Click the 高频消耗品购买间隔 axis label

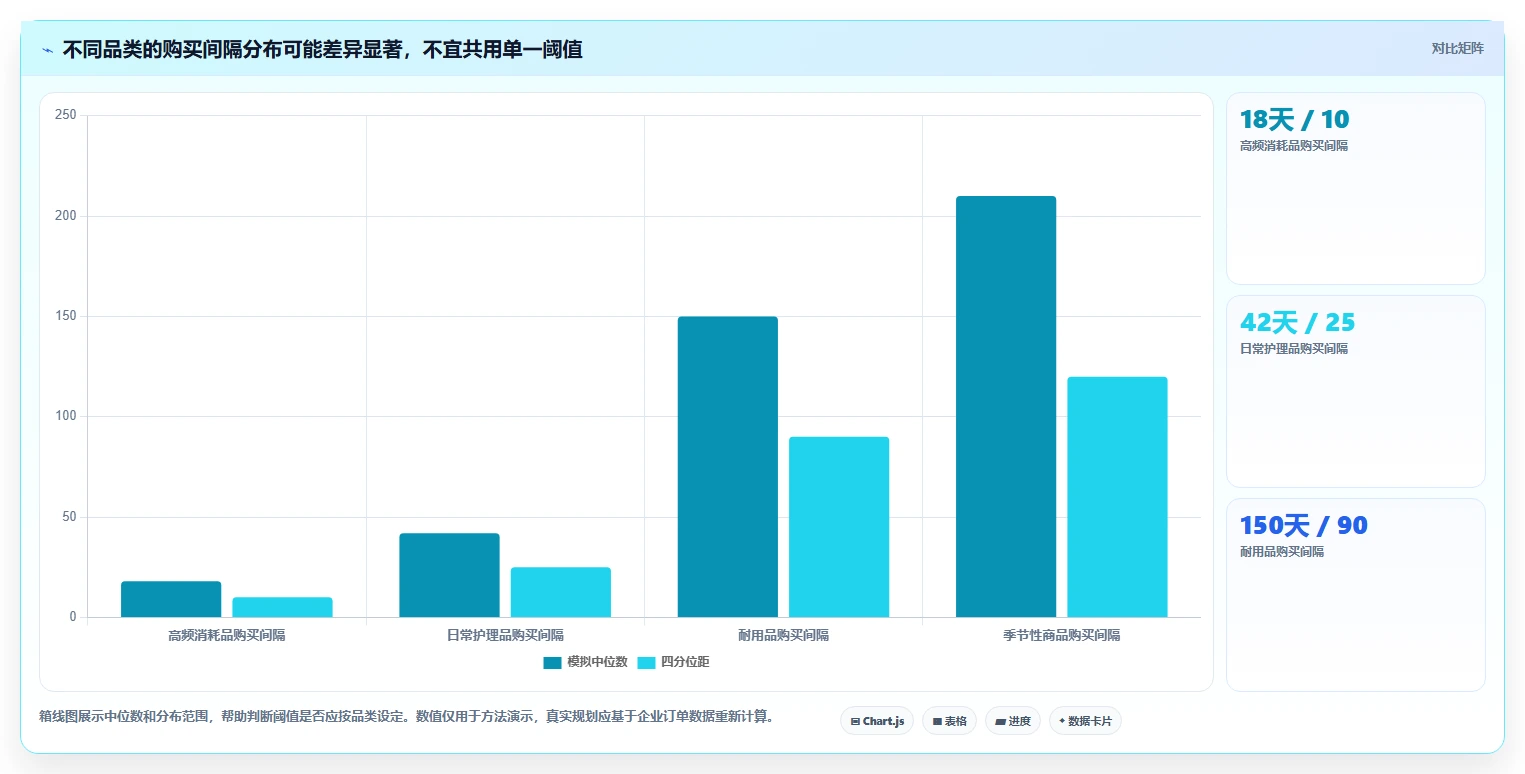(227, 635)
